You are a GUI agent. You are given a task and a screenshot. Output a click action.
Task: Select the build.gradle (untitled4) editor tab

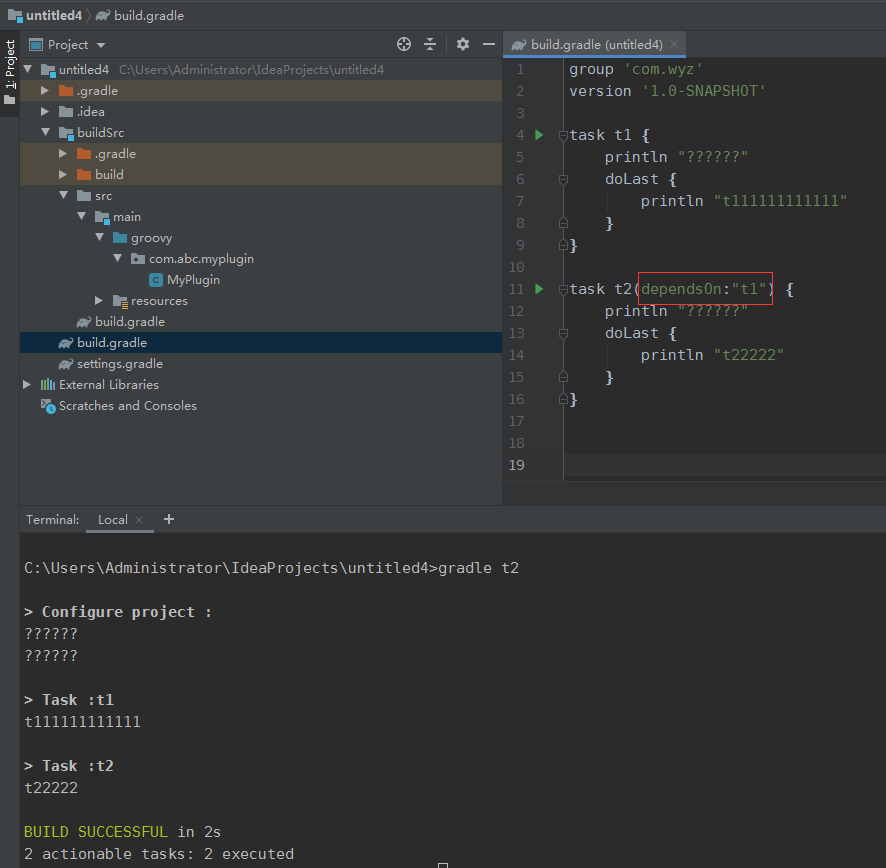595,45
